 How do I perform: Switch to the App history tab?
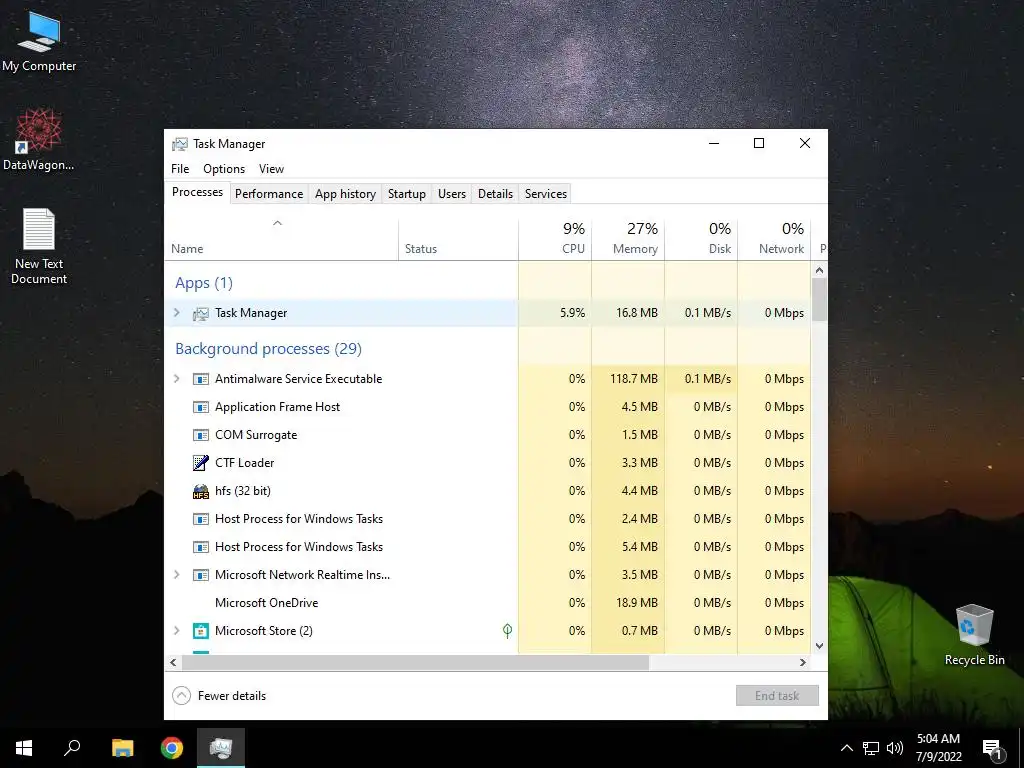(345, 194)
